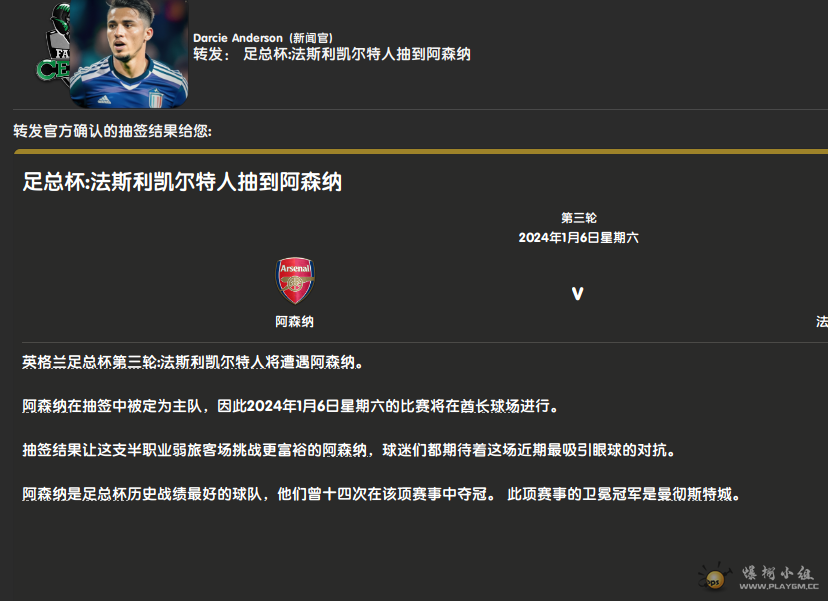Click the 阿森纳 team name under the crest
The width and height of the screenshot is (828, 601).
coord(295,322)
